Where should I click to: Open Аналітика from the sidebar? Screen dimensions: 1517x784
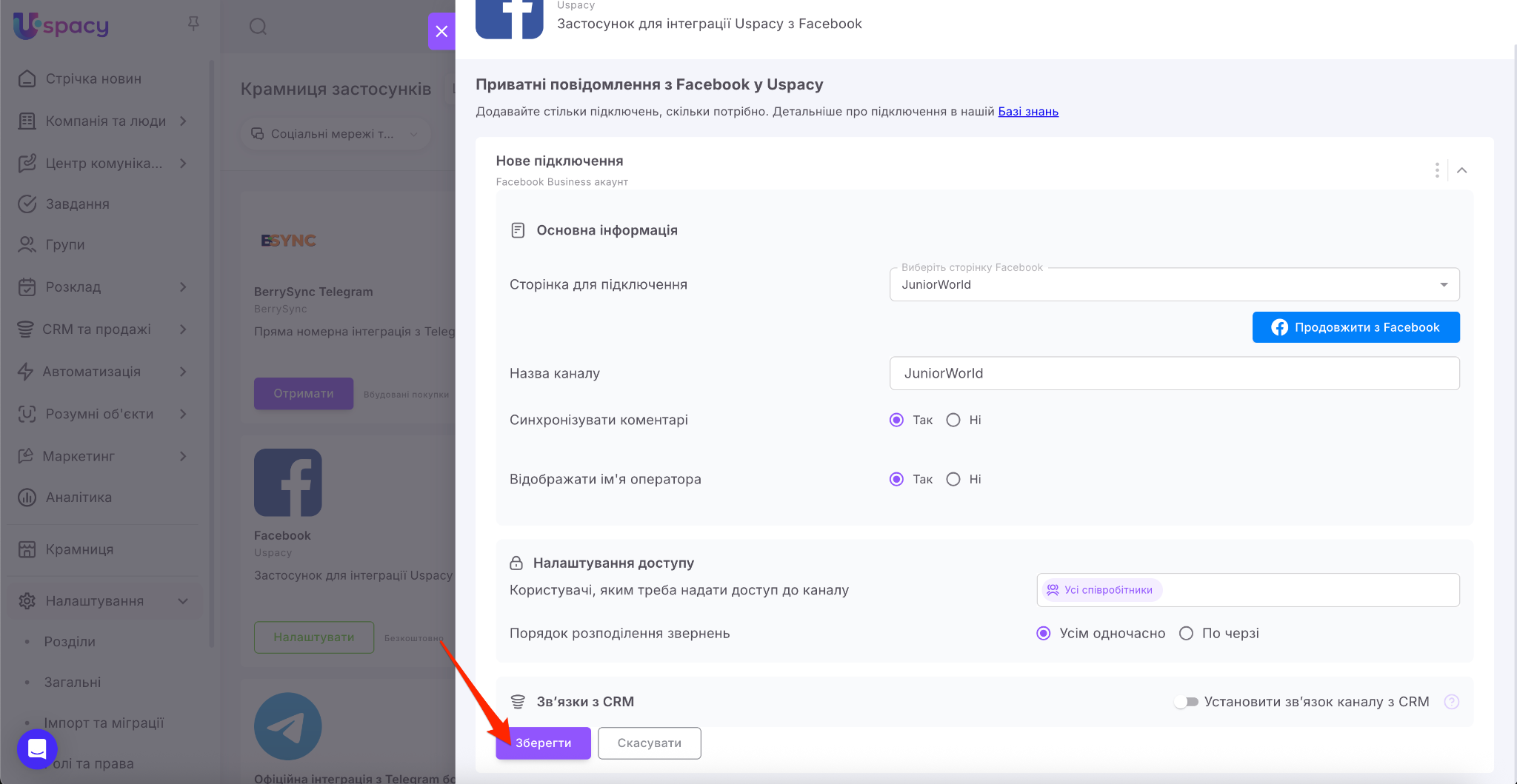79,497
